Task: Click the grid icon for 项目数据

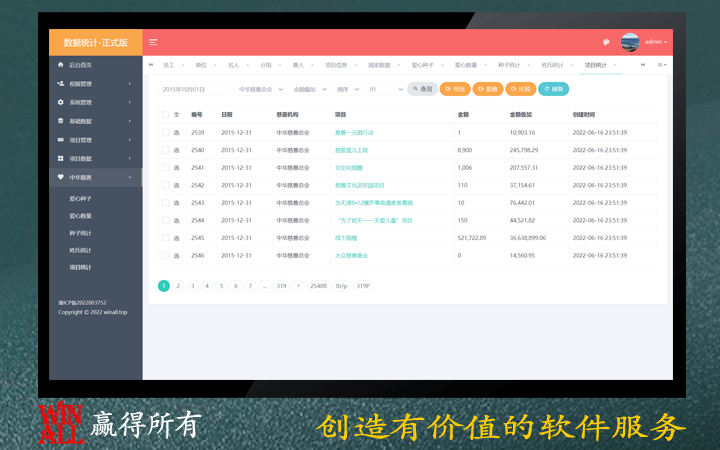Action: point(60,158)
